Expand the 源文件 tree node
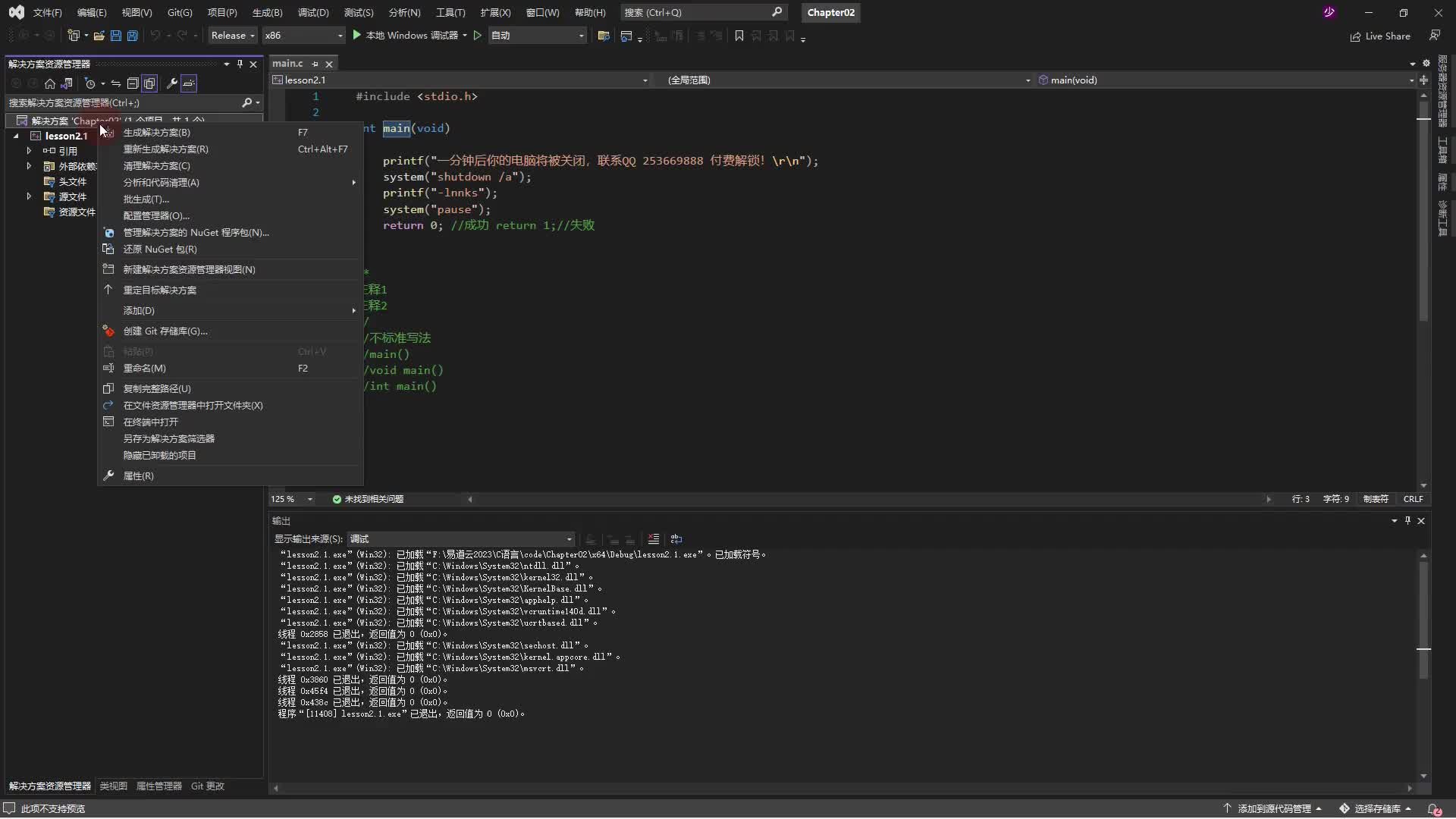 click(29, 196)
